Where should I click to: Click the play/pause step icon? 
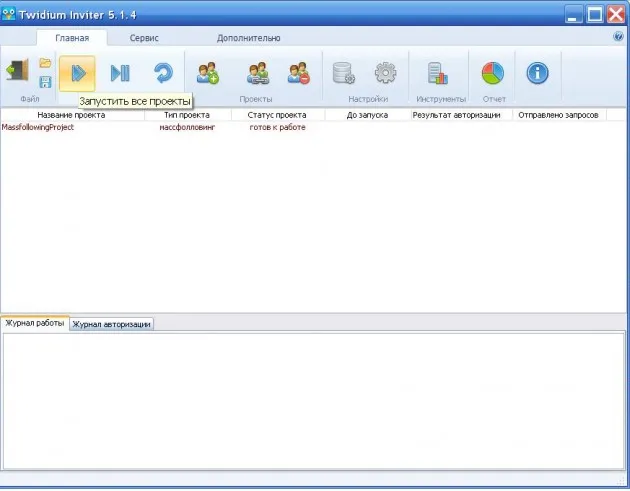pos(120,74)
